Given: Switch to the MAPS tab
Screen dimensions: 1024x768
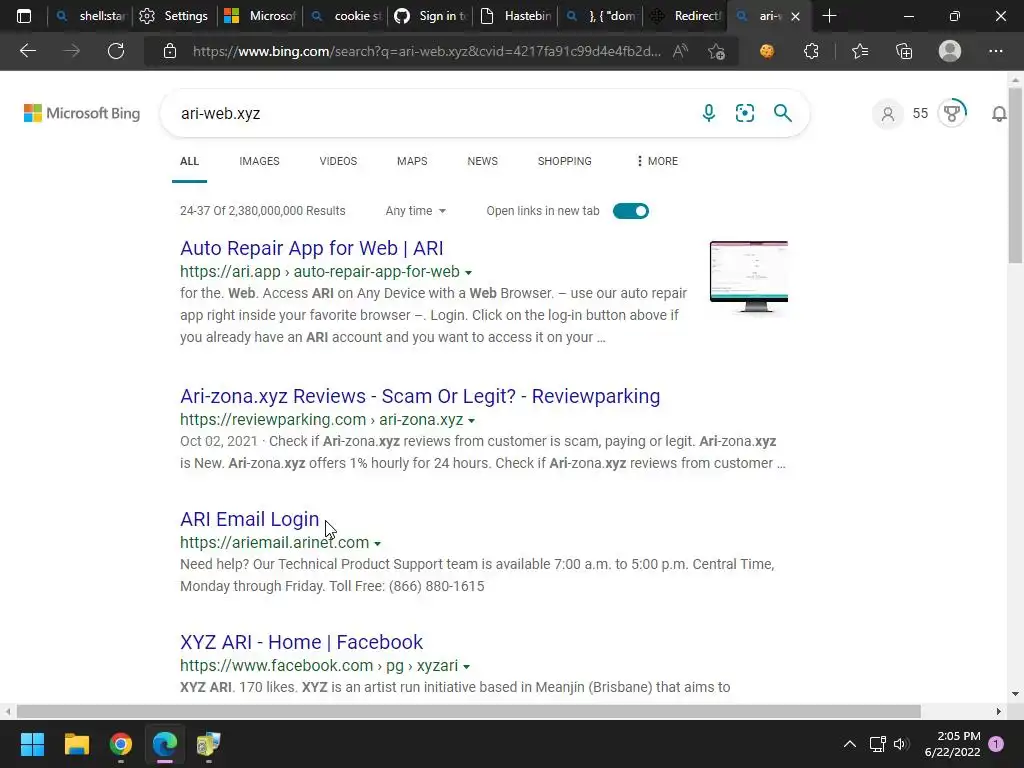Looking at the screenshot, I should [412, 161].
